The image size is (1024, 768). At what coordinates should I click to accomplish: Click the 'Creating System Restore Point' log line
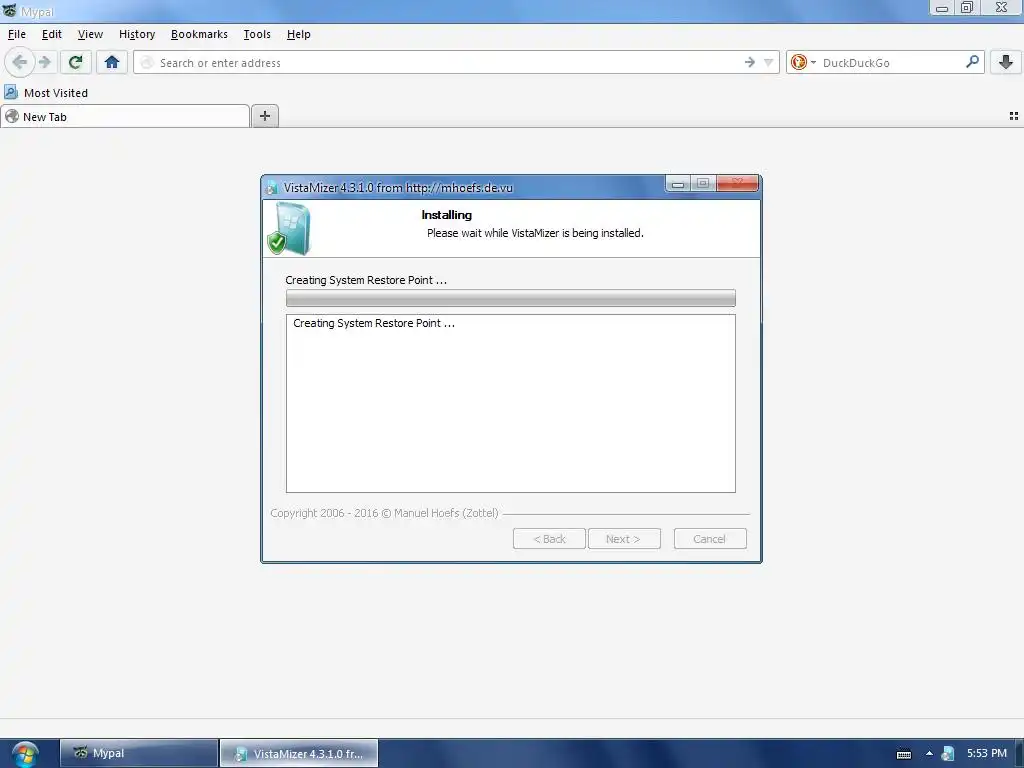tap(374, 323)
